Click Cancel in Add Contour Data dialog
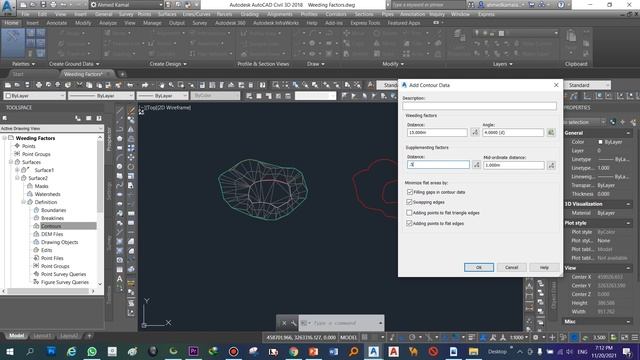 [x=511, y=267]
